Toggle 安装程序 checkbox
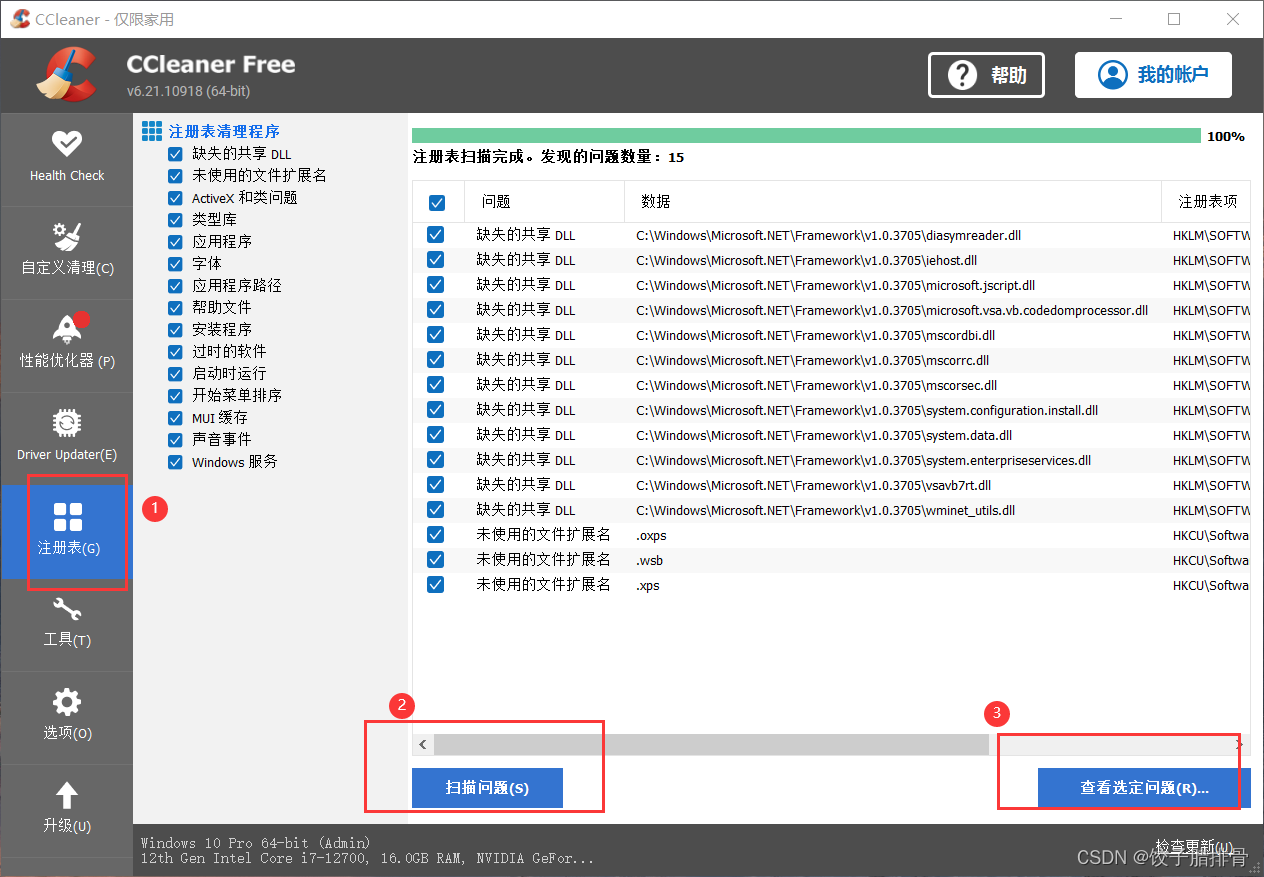This screenshot has height=877, width=1264. tap(175, 330)
